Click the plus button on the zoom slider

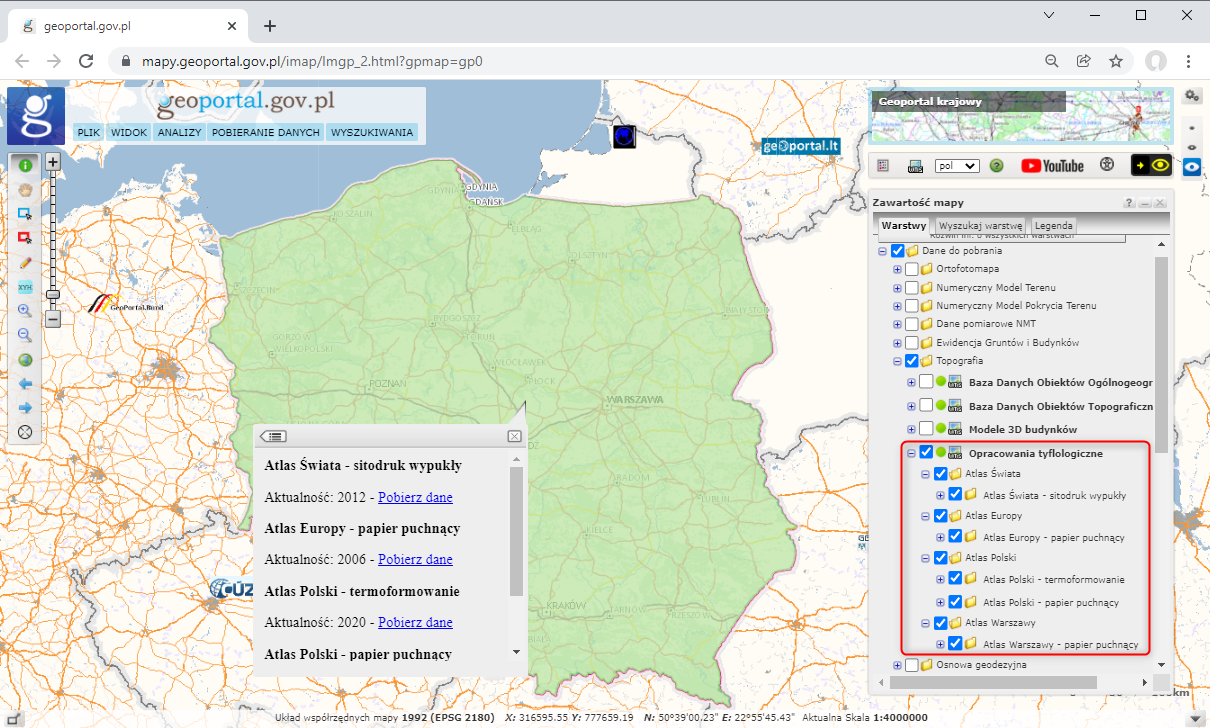(x=52, y=160)
